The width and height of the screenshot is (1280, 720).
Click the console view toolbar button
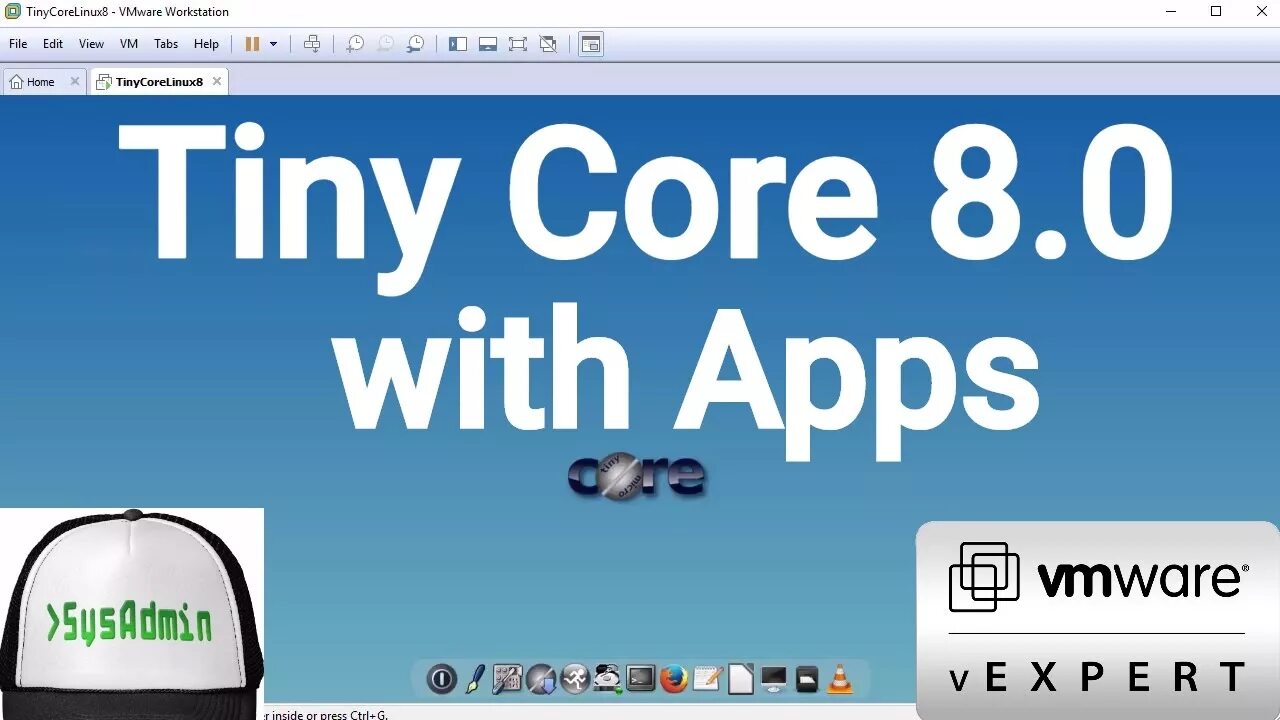tap(591, 44)
